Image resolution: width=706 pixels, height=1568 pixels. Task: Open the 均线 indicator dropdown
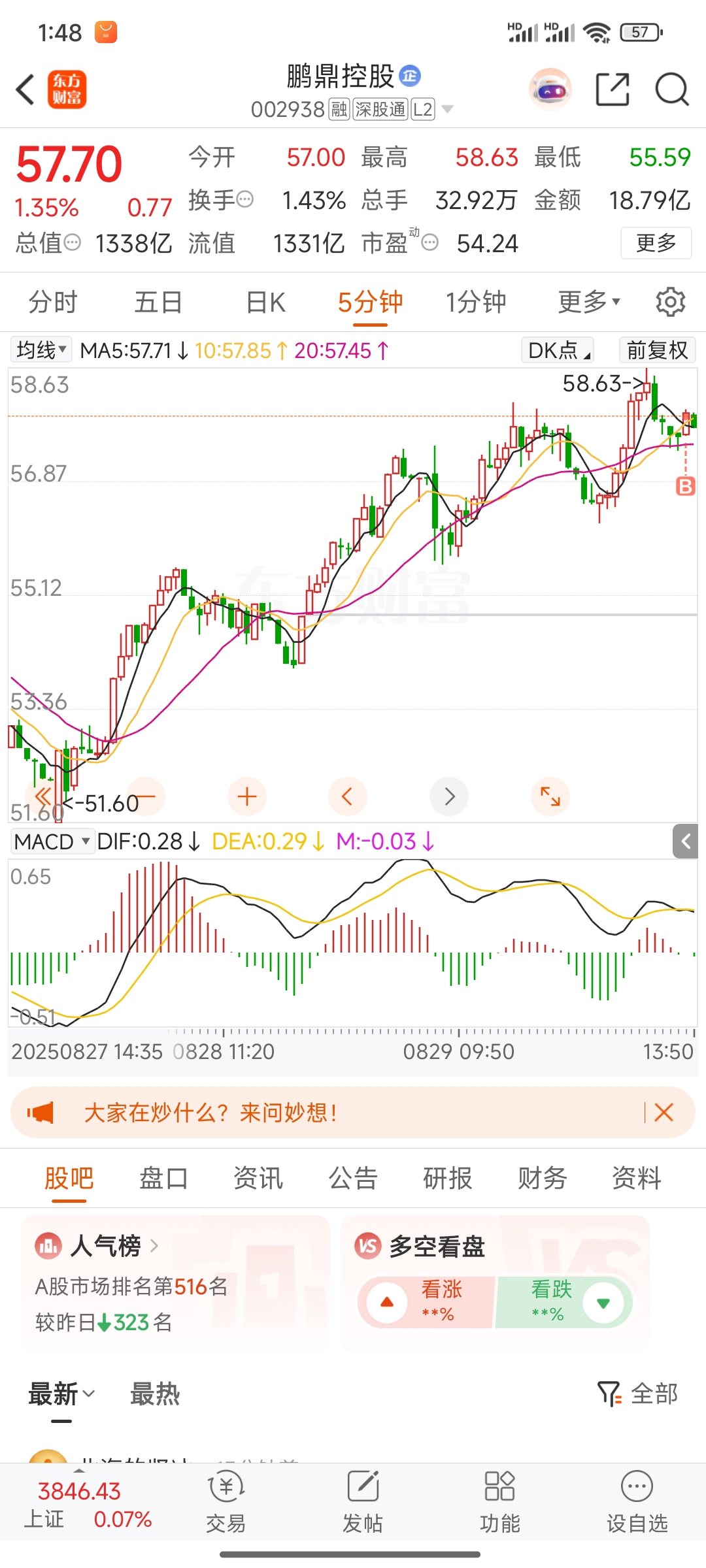41,351
